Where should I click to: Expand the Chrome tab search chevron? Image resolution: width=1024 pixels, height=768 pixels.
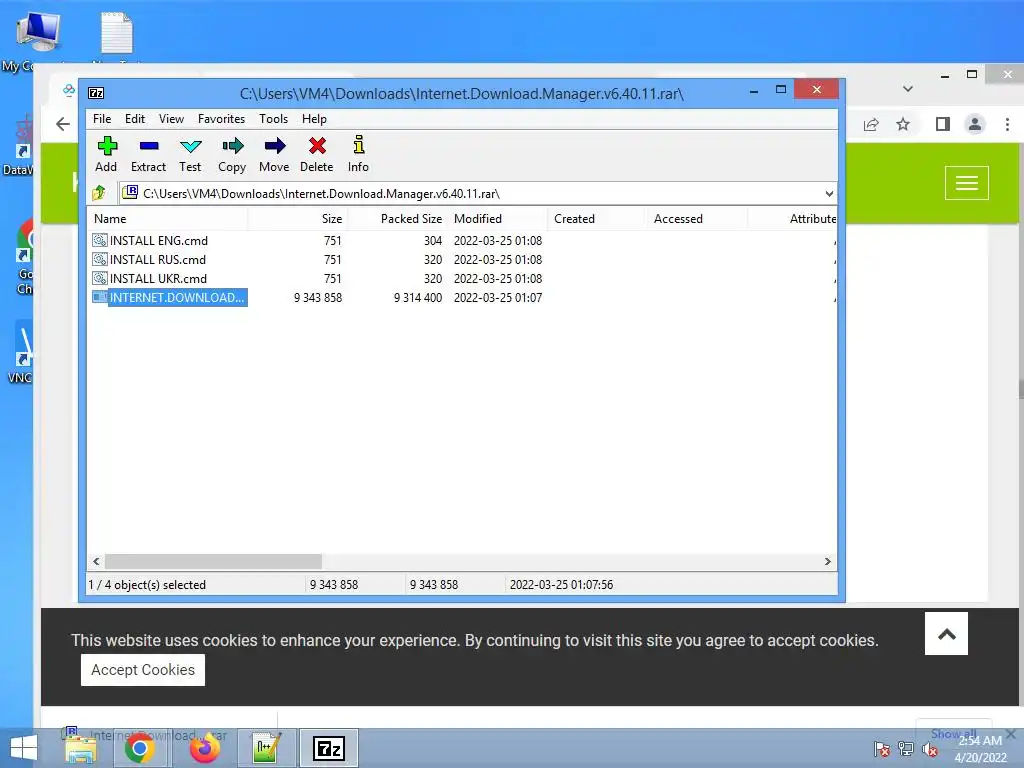coord(908,89)
